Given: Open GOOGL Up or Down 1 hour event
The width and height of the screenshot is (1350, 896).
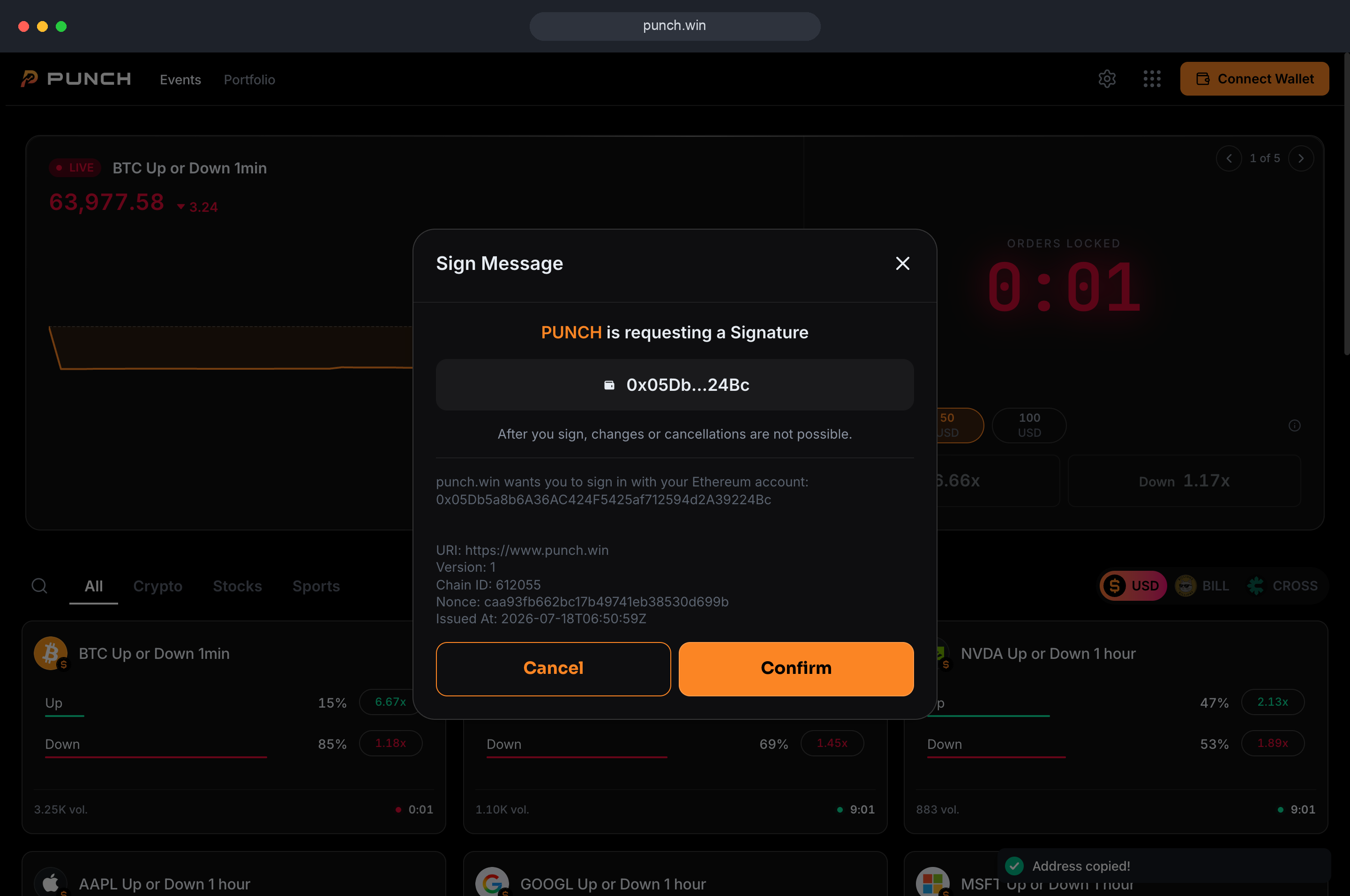Looking at the screenshot, I should point(613,884).
